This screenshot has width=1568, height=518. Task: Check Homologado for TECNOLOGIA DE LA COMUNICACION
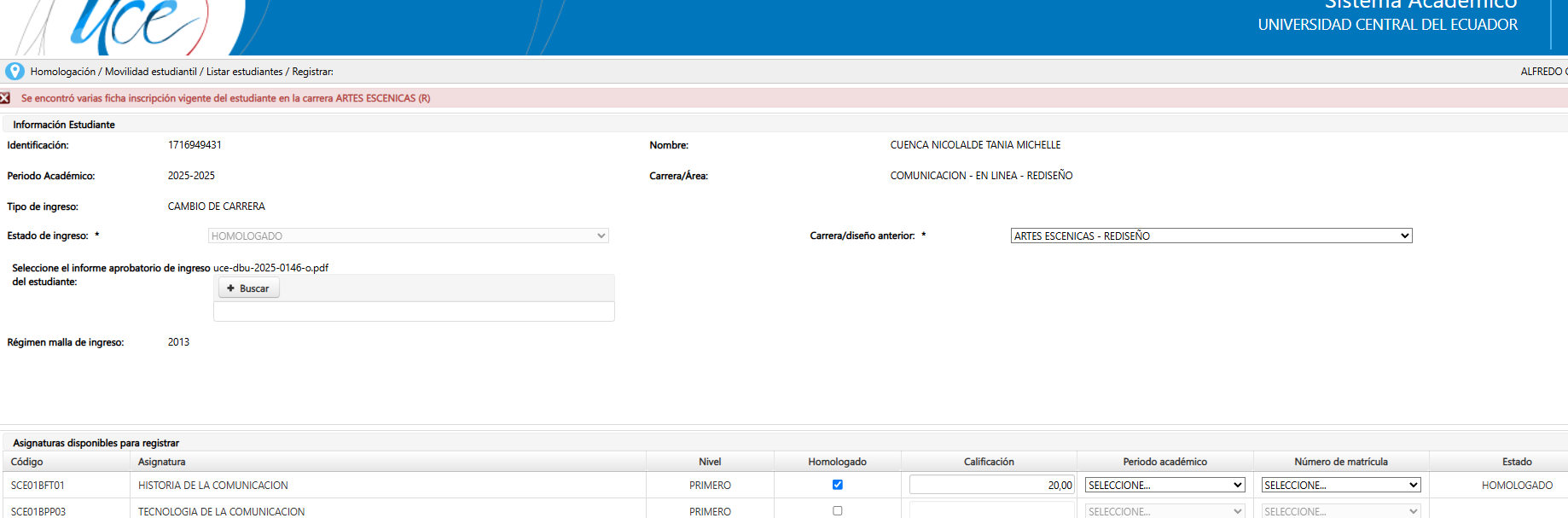pos(838,511)
